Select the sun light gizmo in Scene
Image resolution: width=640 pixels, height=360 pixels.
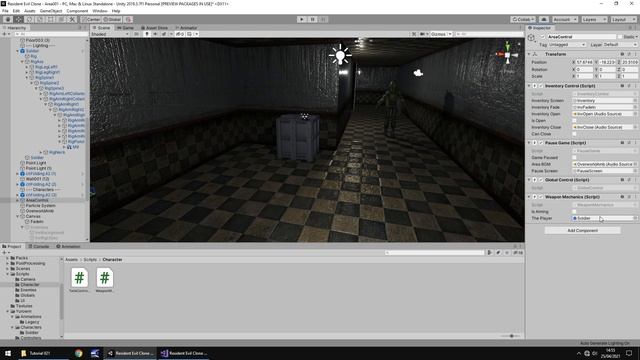coord(340,55)
